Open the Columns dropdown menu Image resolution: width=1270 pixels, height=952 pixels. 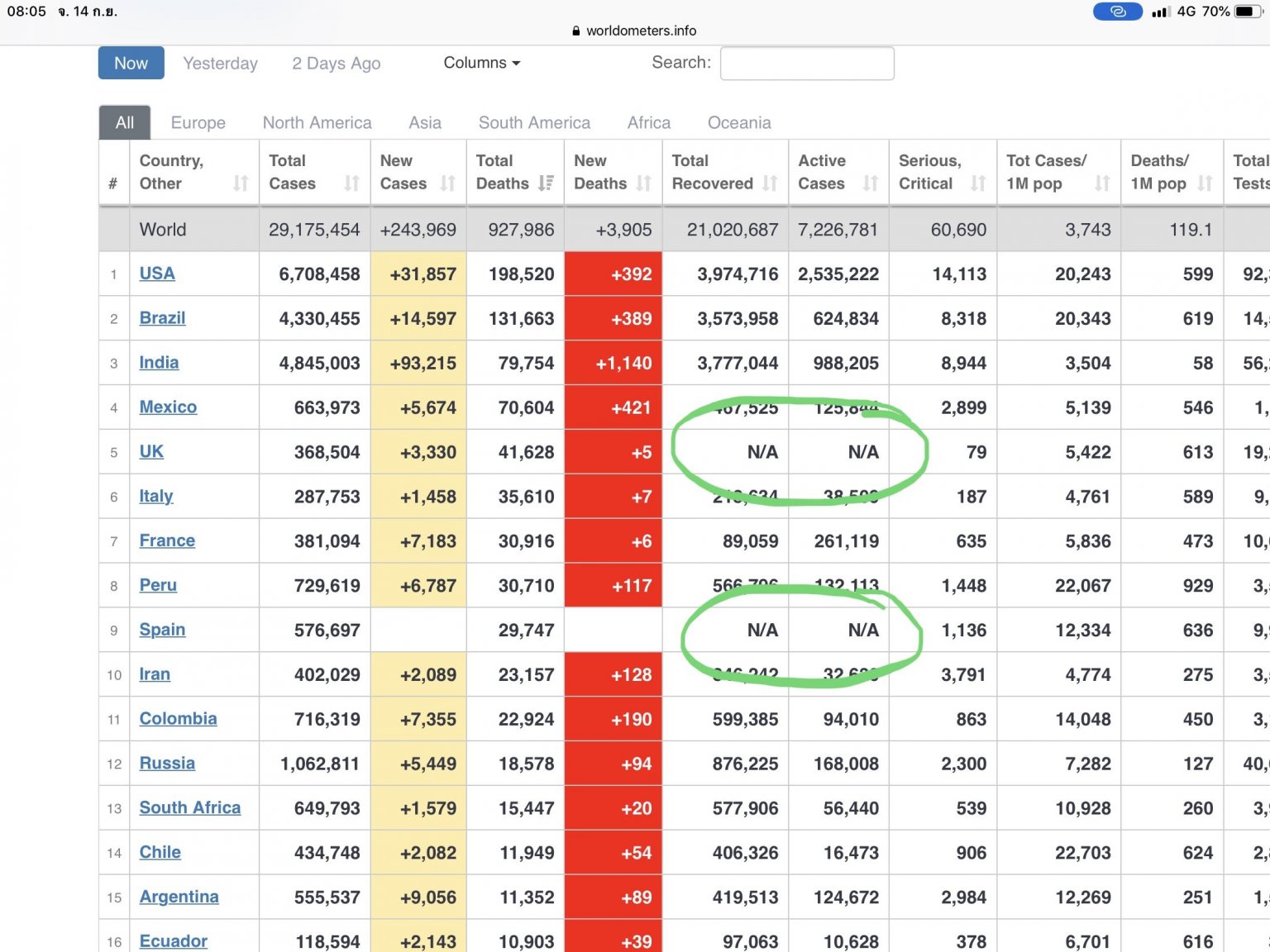tap(482, 63)
